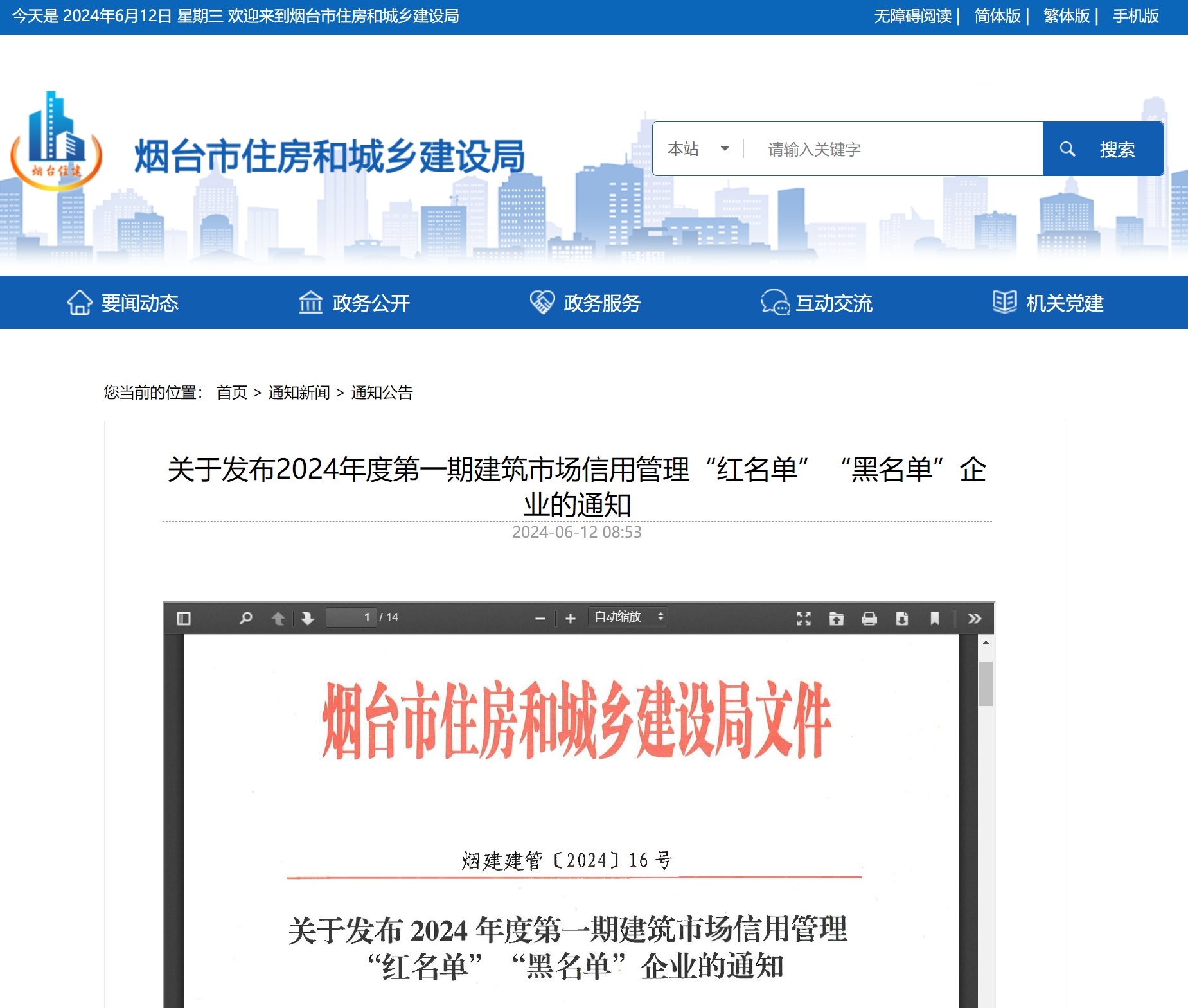Expand PDF toolbar's additional tools menu

point(974,618)
